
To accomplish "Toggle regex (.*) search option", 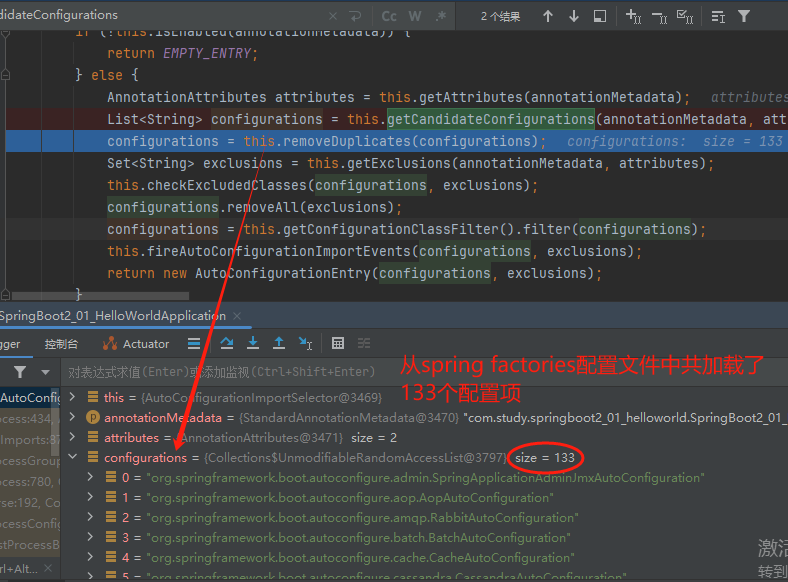I will [441, 16].
